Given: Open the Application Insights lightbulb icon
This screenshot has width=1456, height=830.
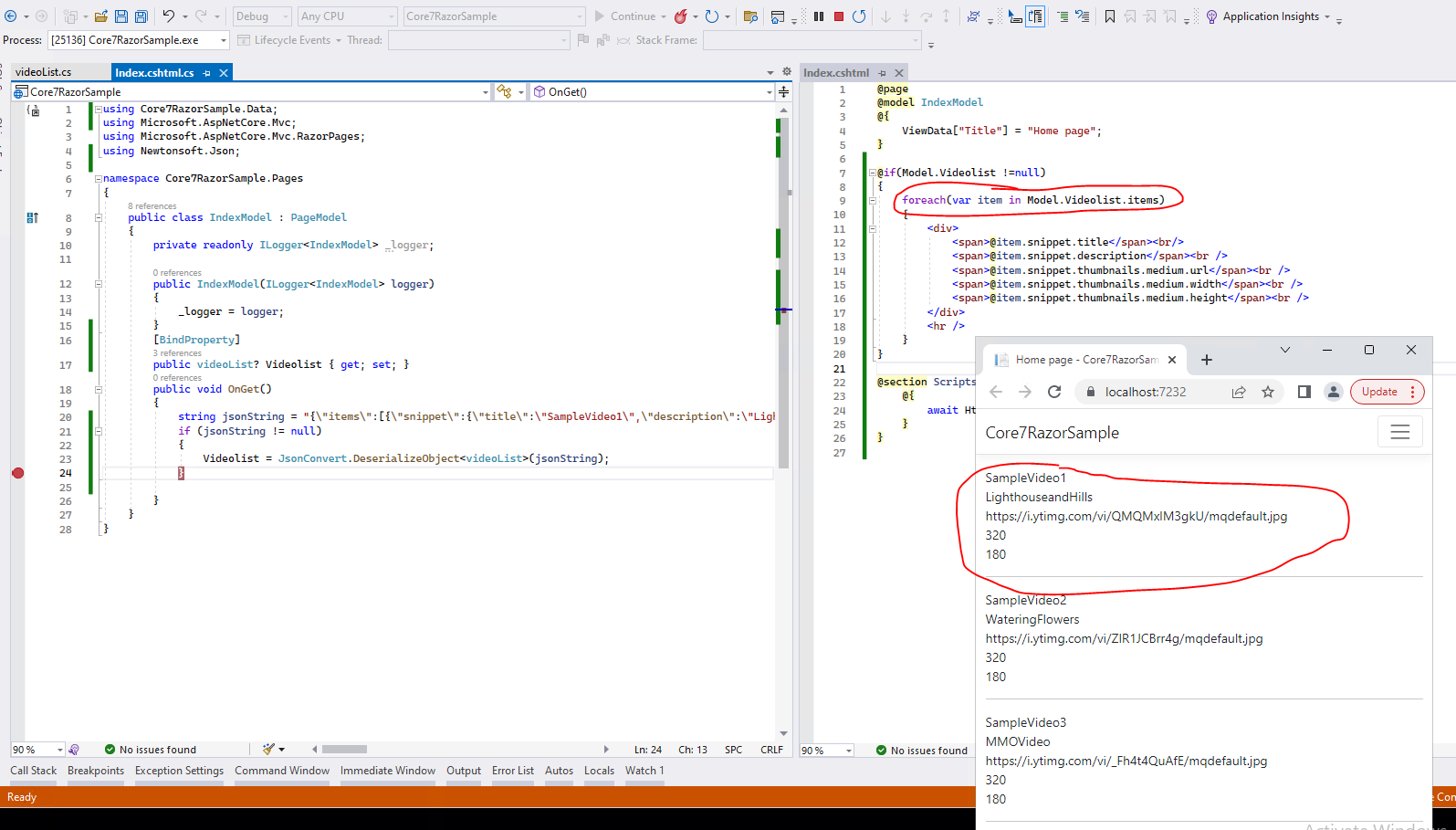Looking at the screenshot, I should (x=1211, y=16).
